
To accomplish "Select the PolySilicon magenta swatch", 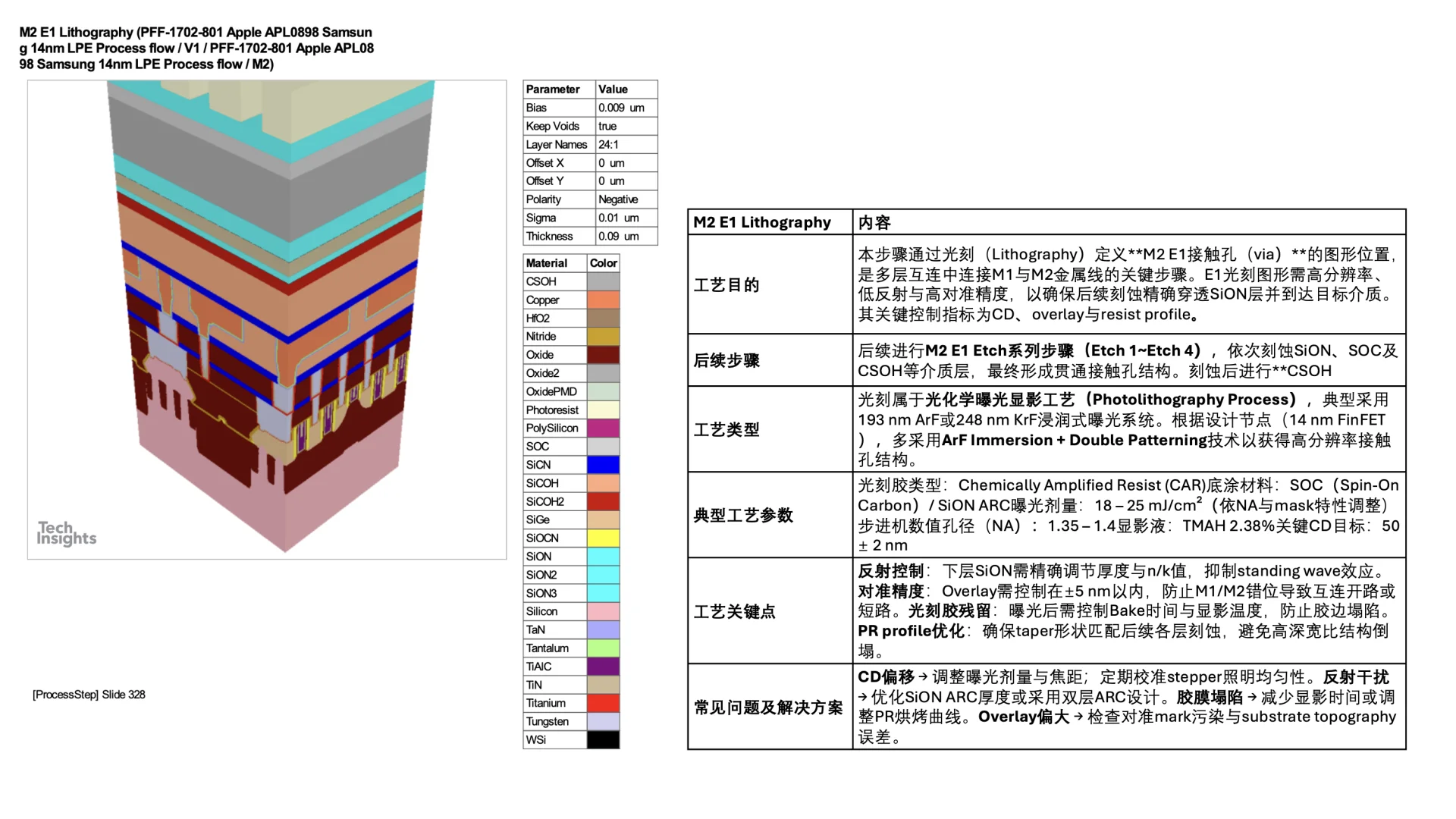I will 603,428.
